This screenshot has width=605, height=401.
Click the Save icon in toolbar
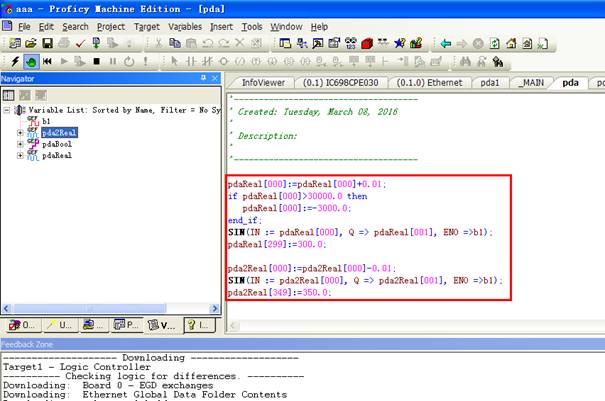[x=47, y=44]
